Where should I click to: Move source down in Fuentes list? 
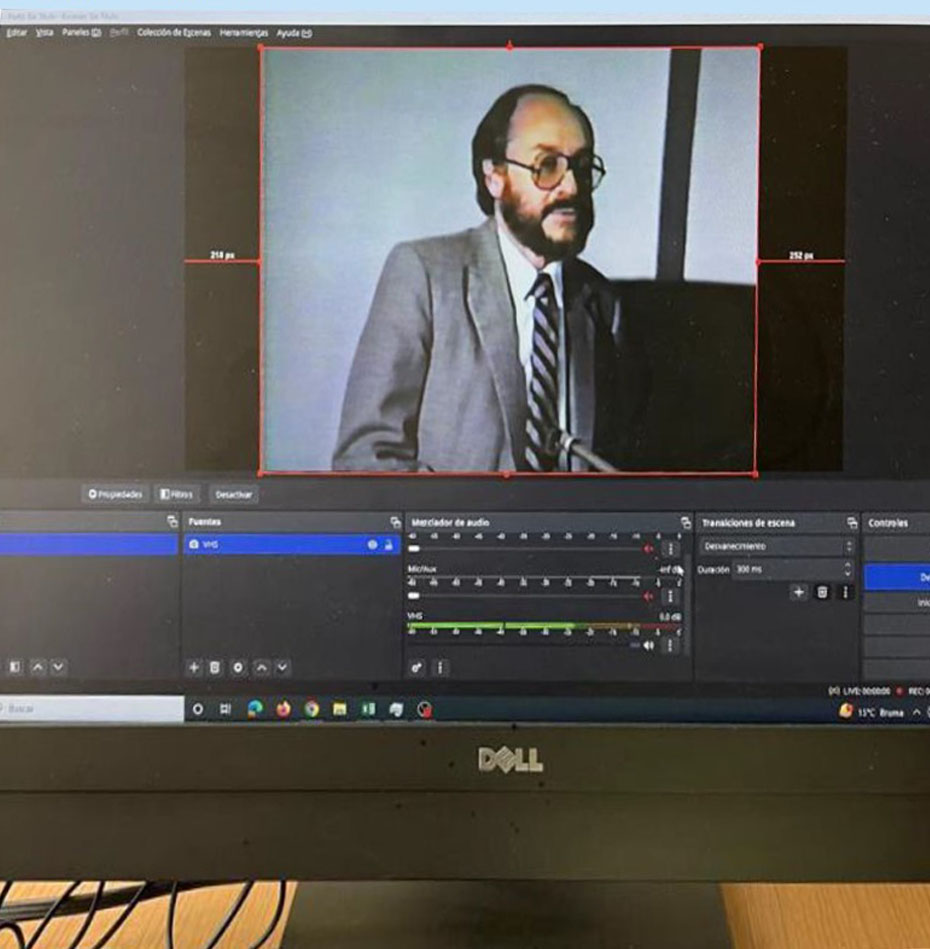[x=283, y=667]
